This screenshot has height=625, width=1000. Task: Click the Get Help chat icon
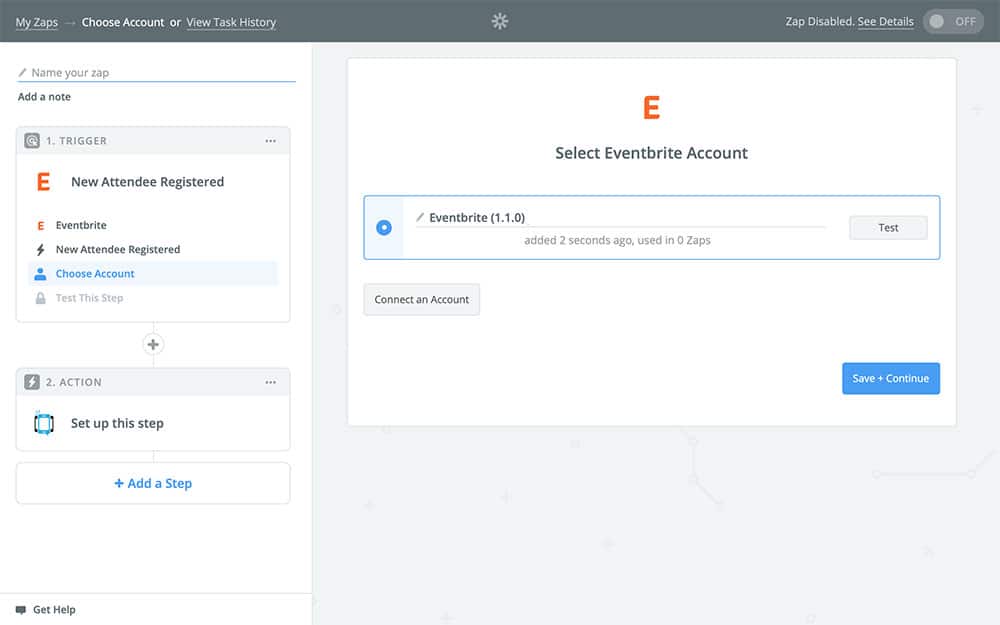tap(21, 610)
